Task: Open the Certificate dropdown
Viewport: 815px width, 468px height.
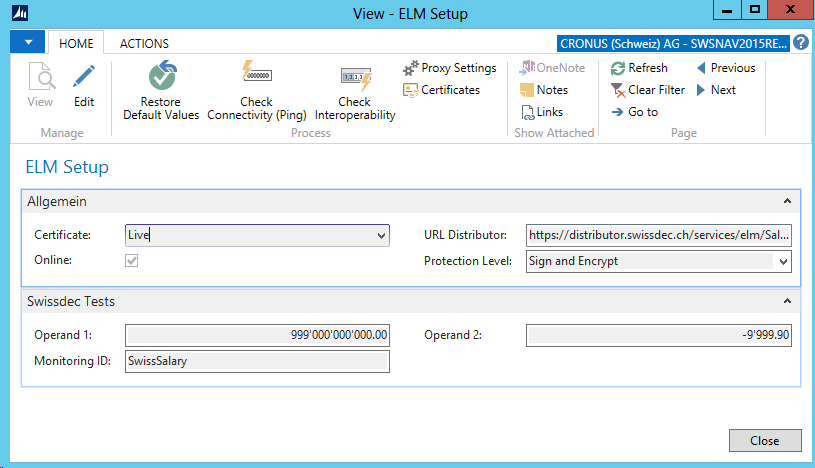Action: coord(381,236)
